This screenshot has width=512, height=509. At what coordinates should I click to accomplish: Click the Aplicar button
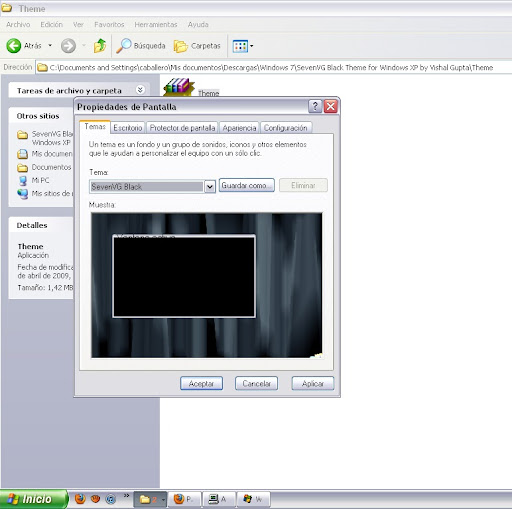pos(313,383)
